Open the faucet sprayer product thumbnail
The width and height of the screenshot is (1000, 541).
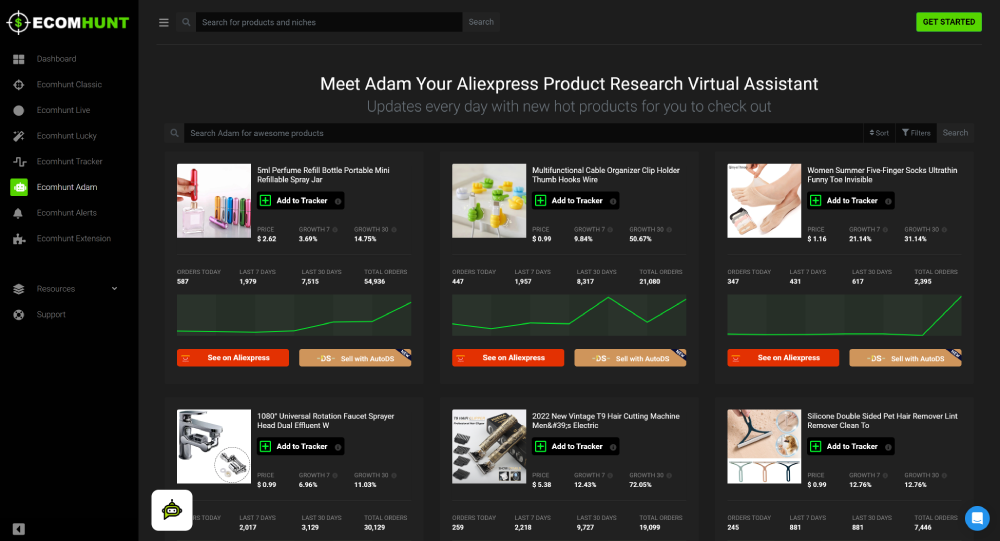(x=214, y=447)
